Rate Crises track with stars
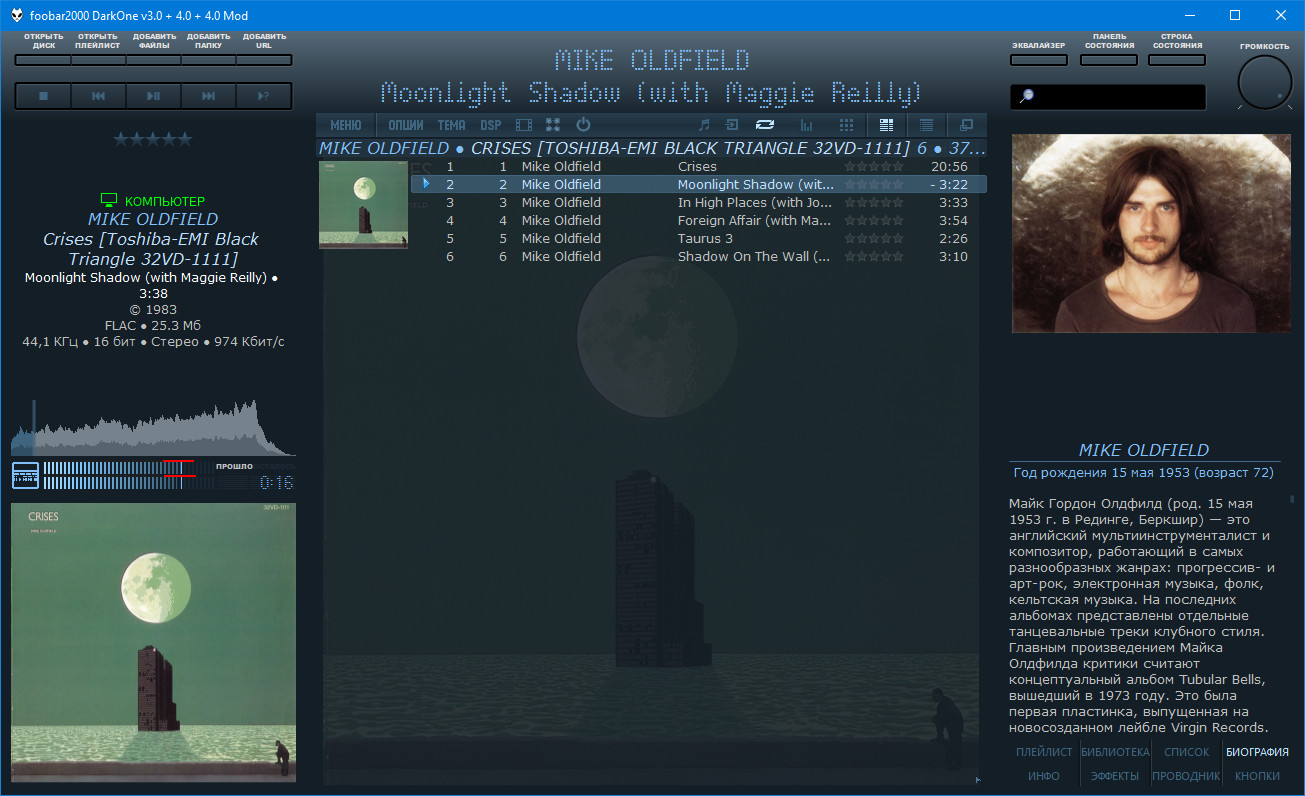Image resolution: width=1305 pixels, height=796 pixels. [874, 166]
